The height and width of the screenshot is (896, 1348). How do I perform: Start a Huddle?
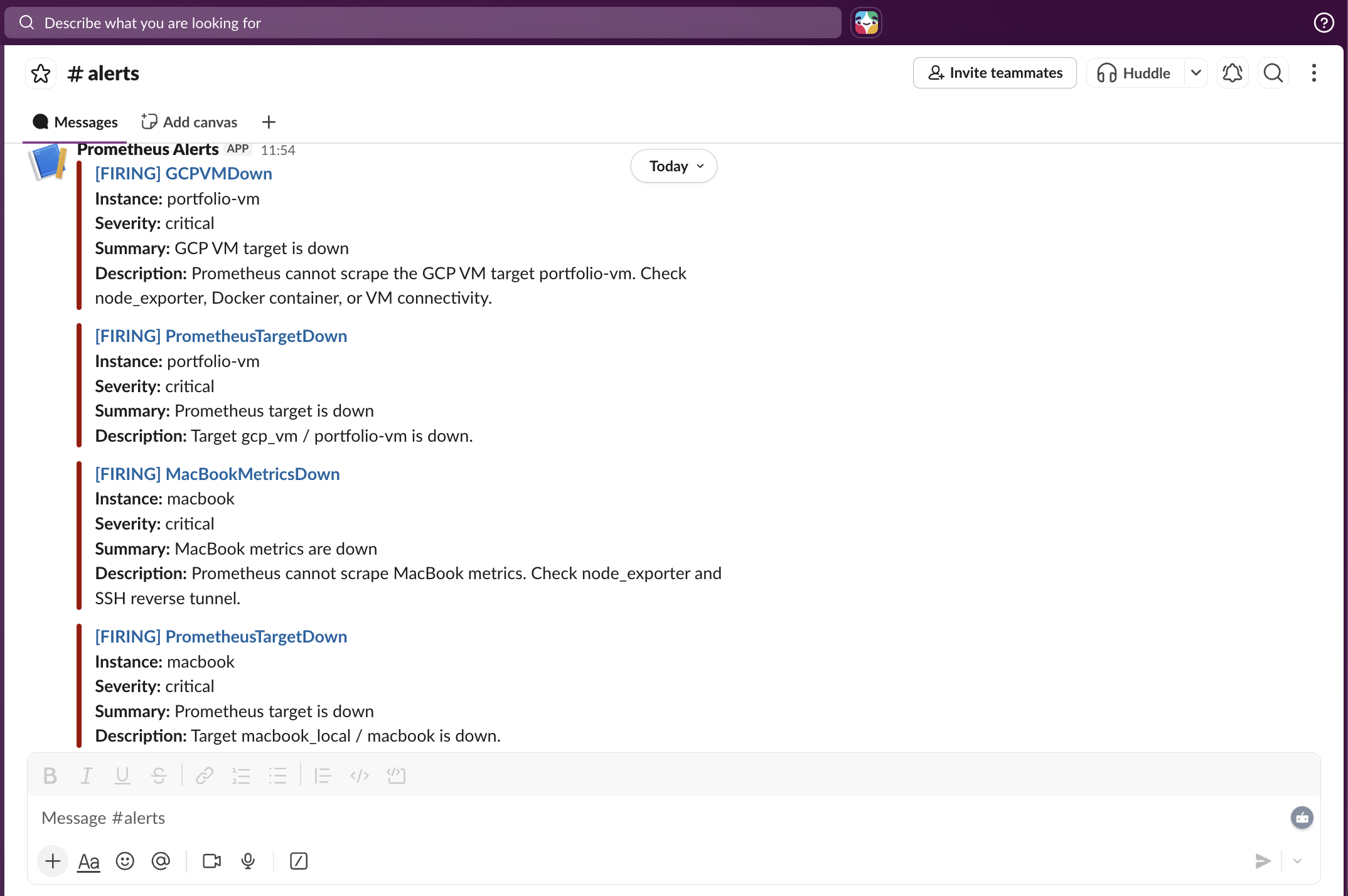[1135, 73]
